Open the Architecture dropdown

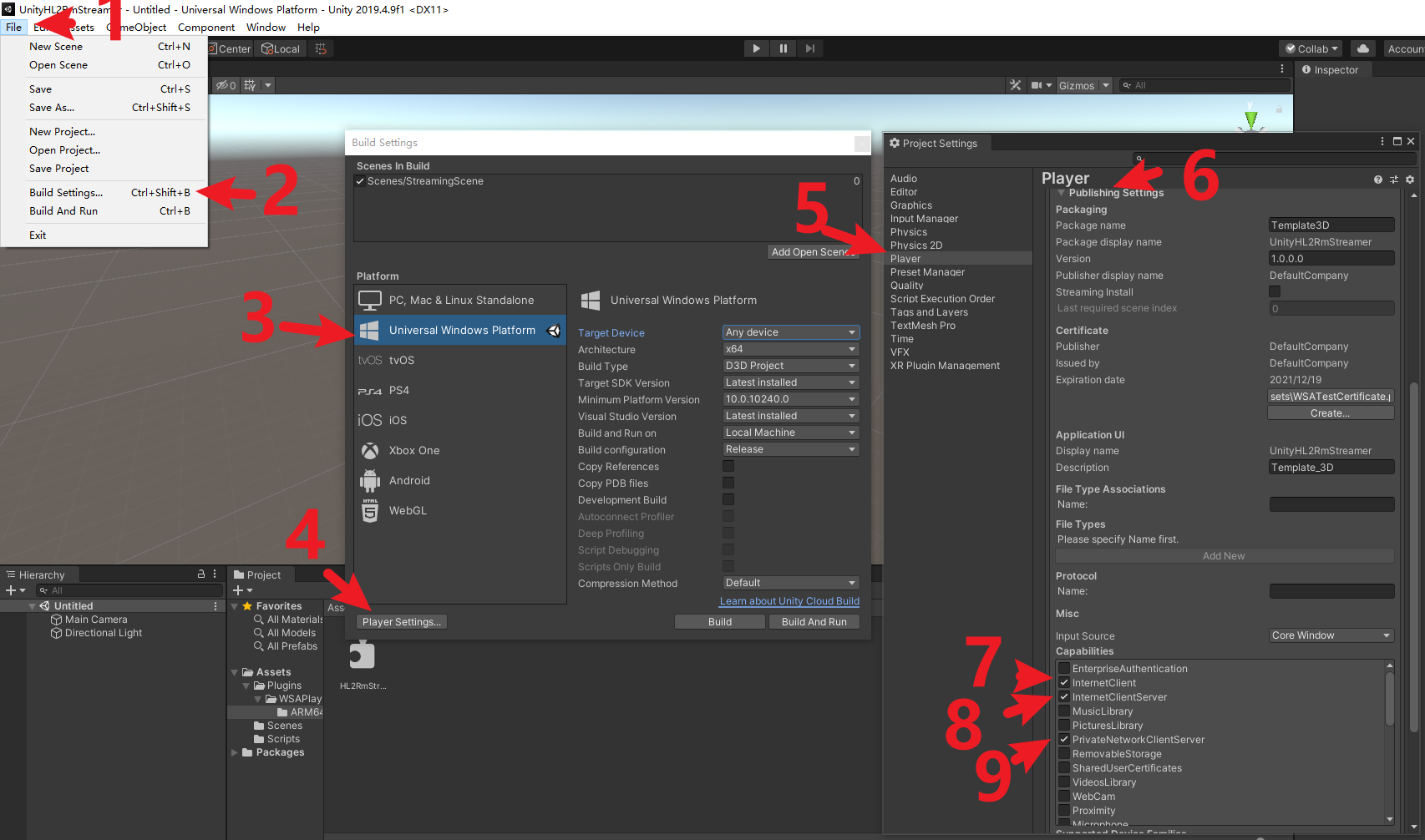click(790, 349)
